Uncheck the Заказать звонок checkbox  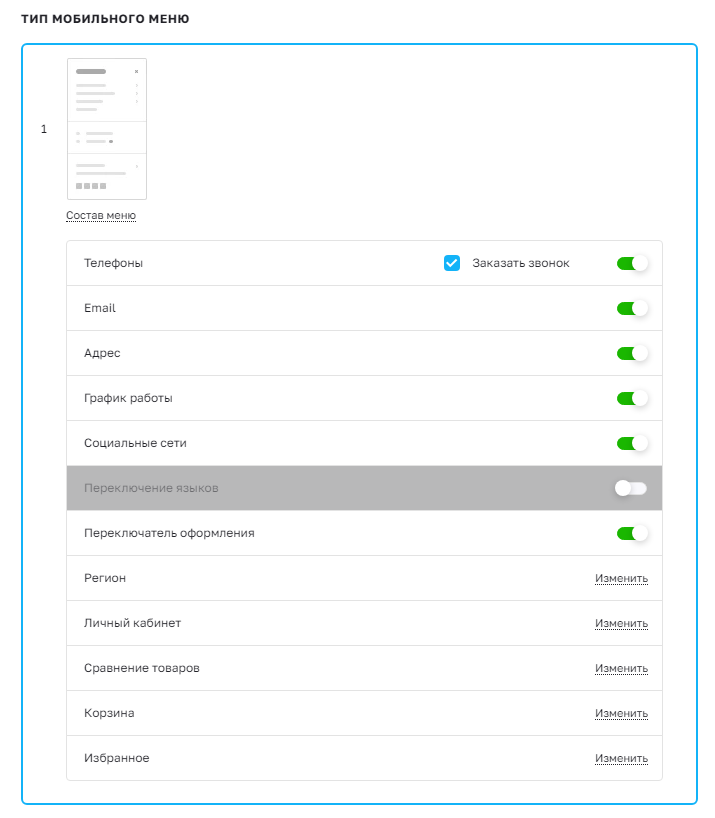coord(452,263)
